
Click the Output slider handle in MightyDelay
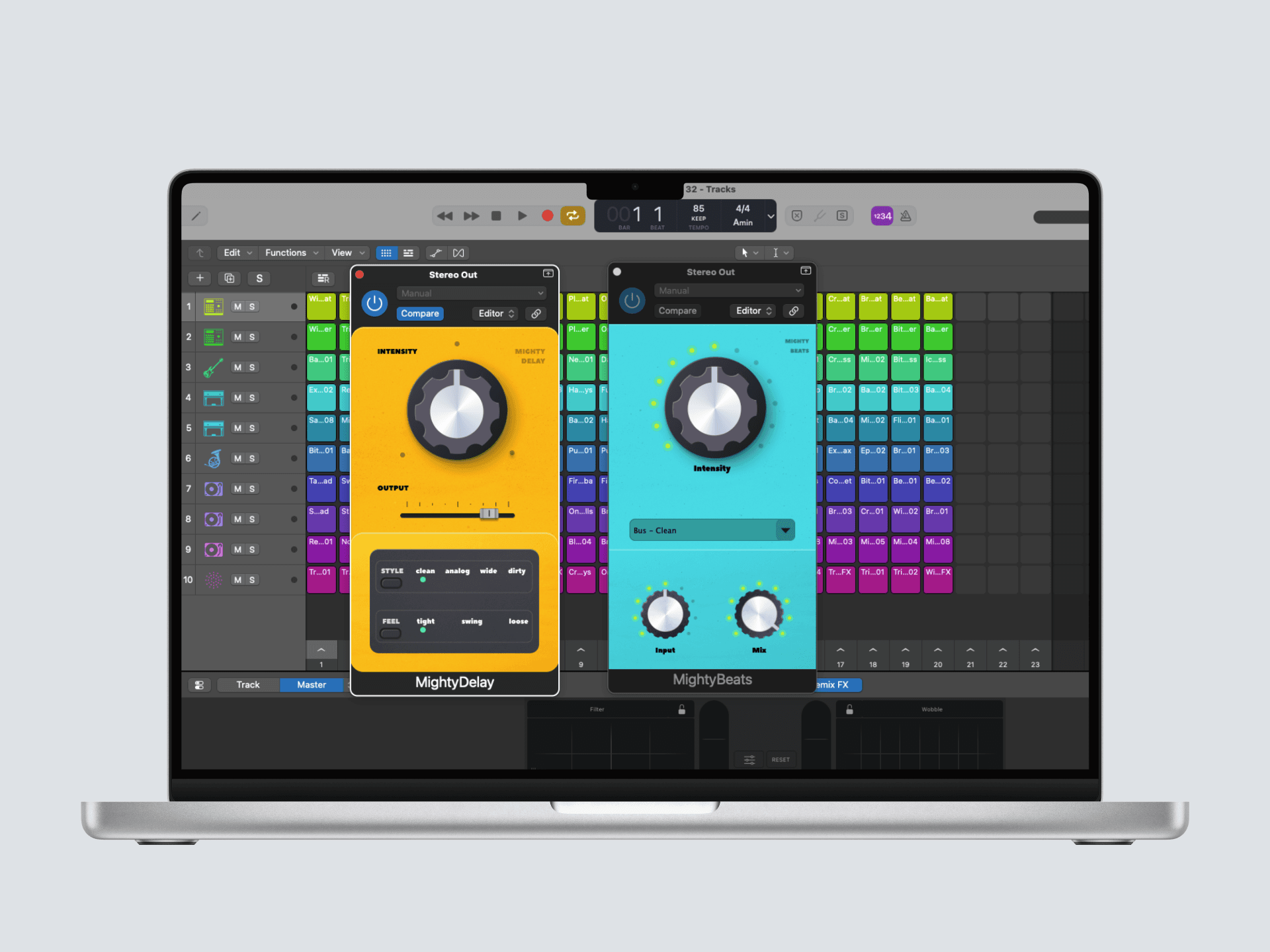pos(489,514)
